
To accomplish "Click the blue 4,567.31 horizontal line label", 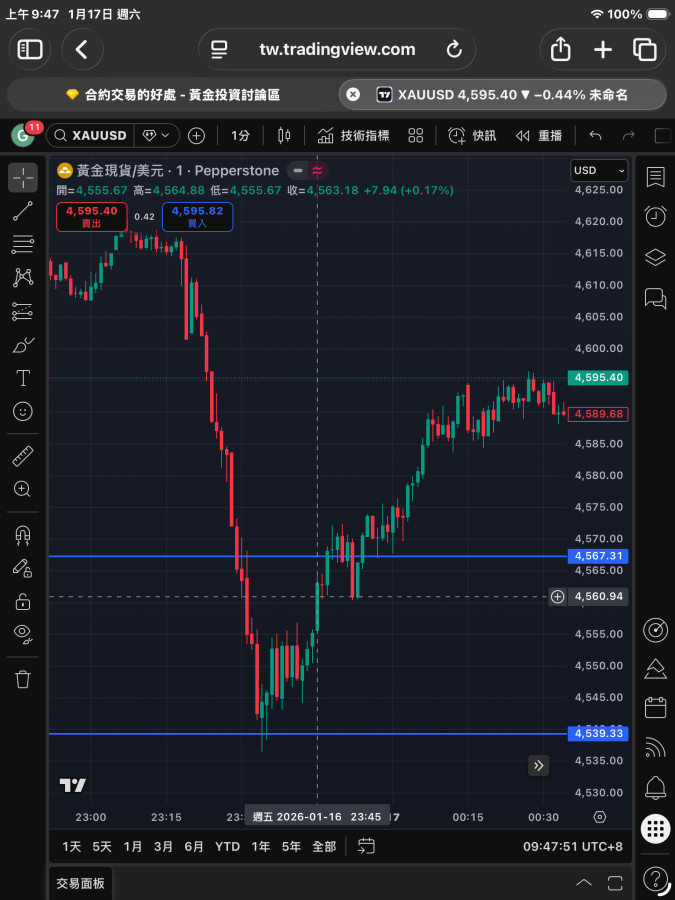I will [598, 556].
